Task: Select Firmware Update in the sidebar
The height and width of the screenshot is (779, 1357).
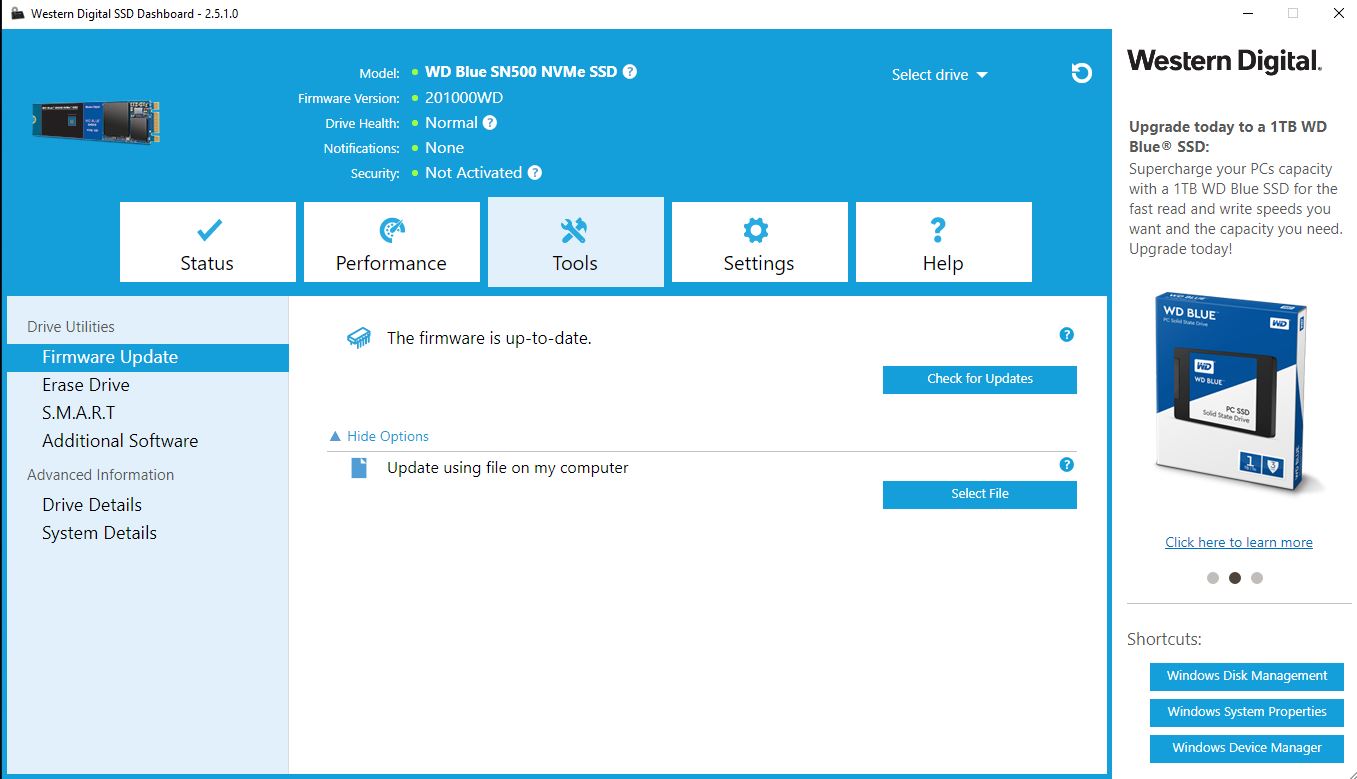Action: click(148, 357)
